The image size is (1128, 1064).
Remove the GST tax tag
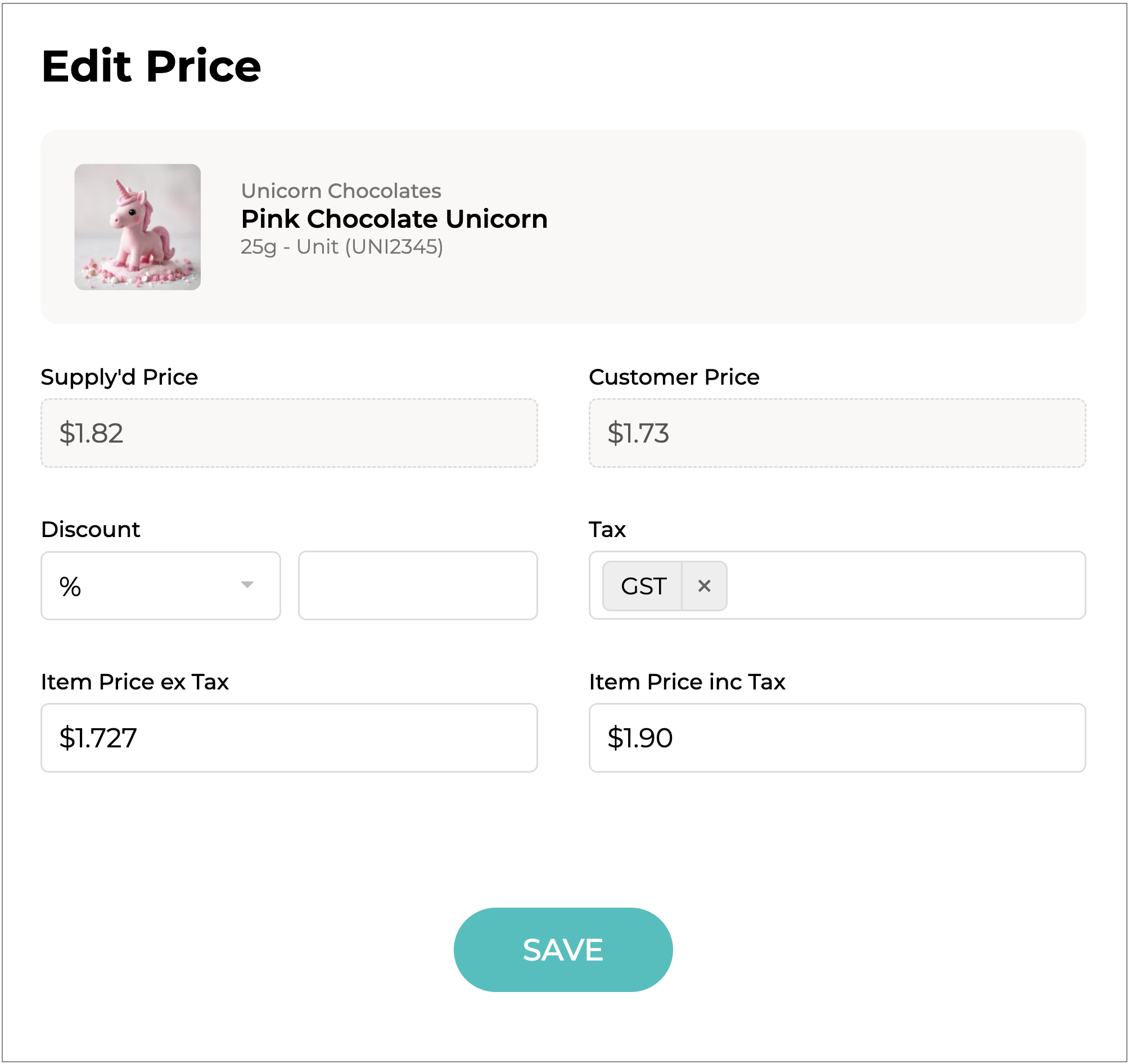(x=704, y=585)
